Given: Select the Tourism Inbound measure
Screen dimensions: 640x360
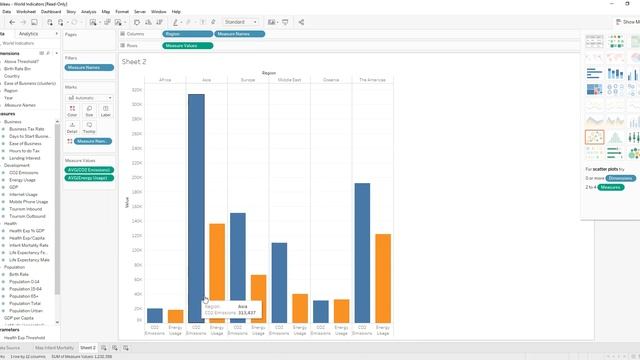Looking at the screenshot, I should coord(25,209).
